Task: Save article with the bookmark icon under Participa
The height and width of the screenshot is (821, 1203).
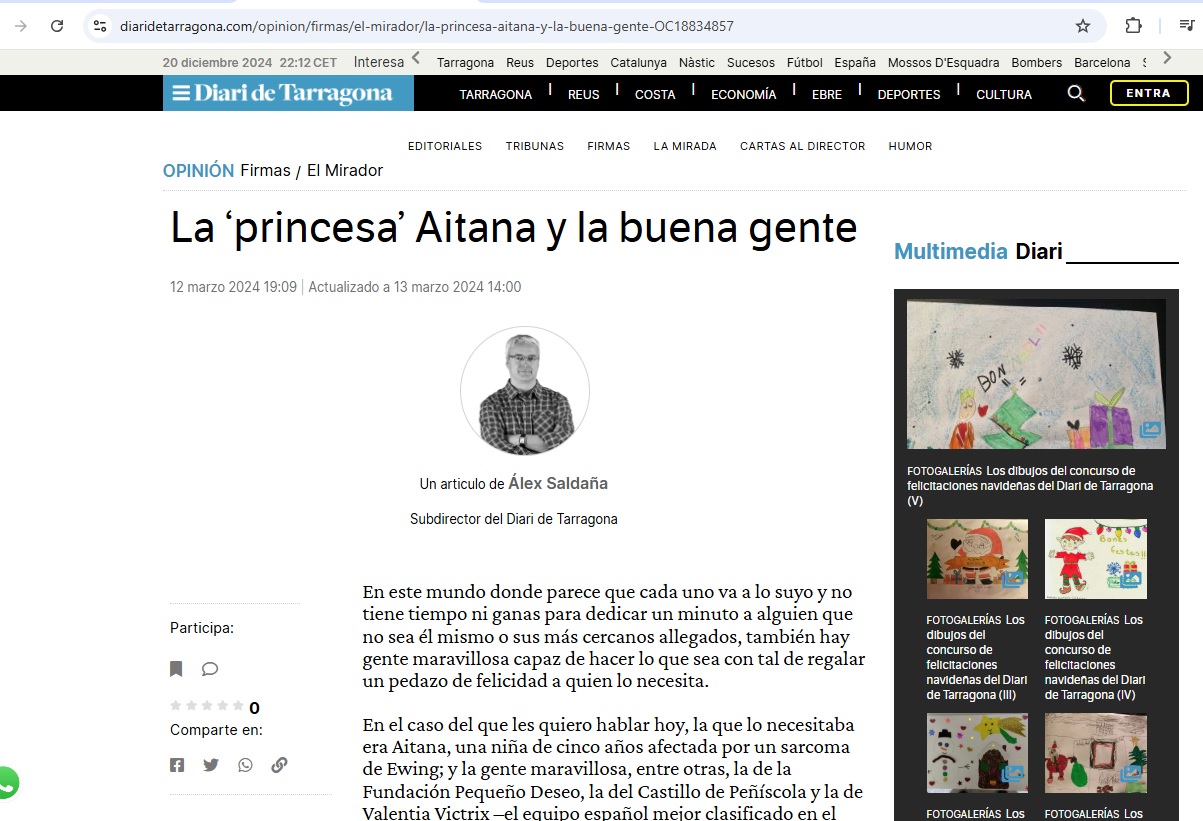Action: (x=176, y=669)
